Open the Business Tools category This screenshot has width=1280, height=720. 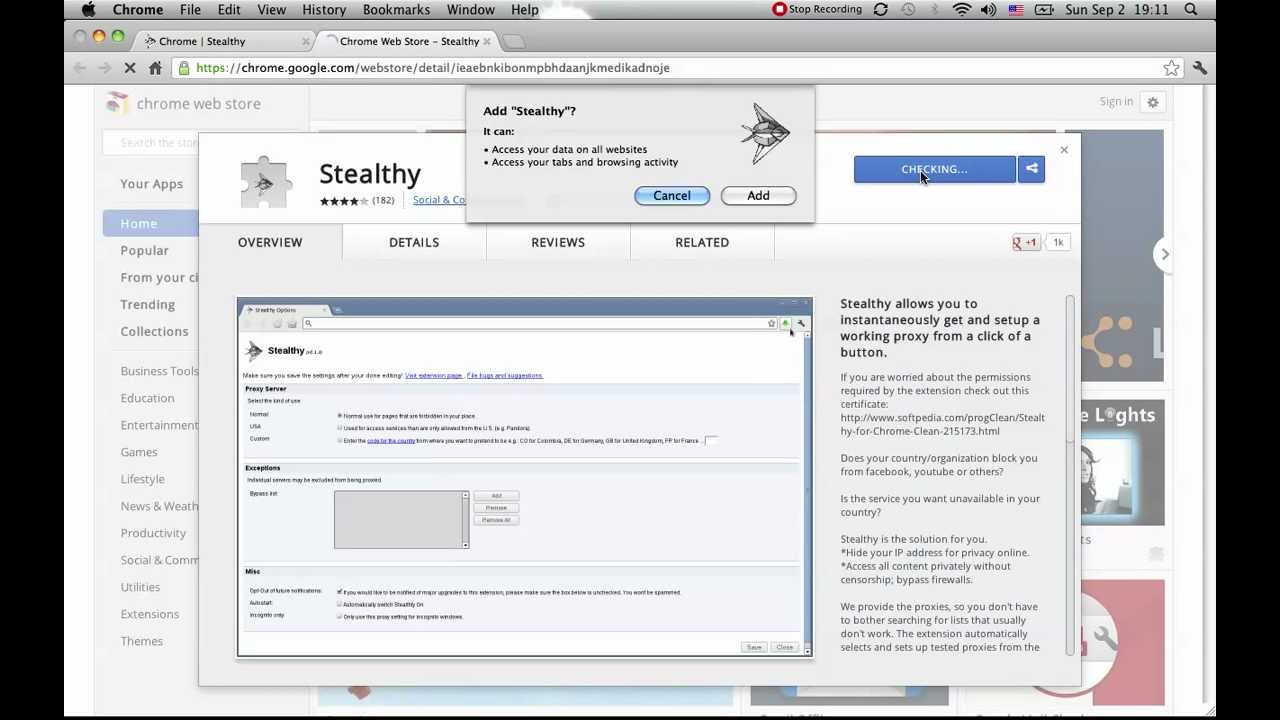160,371
